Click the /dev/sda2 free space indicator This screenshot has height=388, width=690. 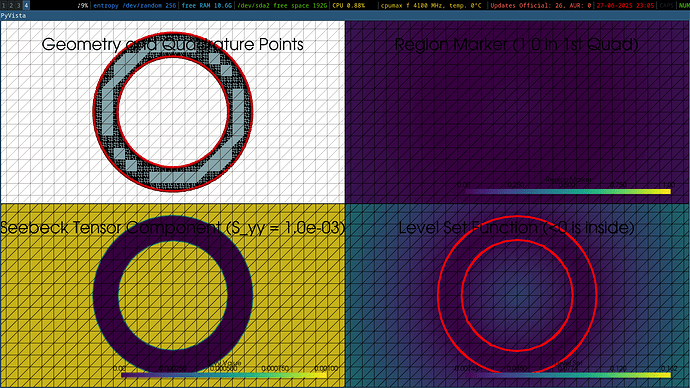[x=282, y=5]
